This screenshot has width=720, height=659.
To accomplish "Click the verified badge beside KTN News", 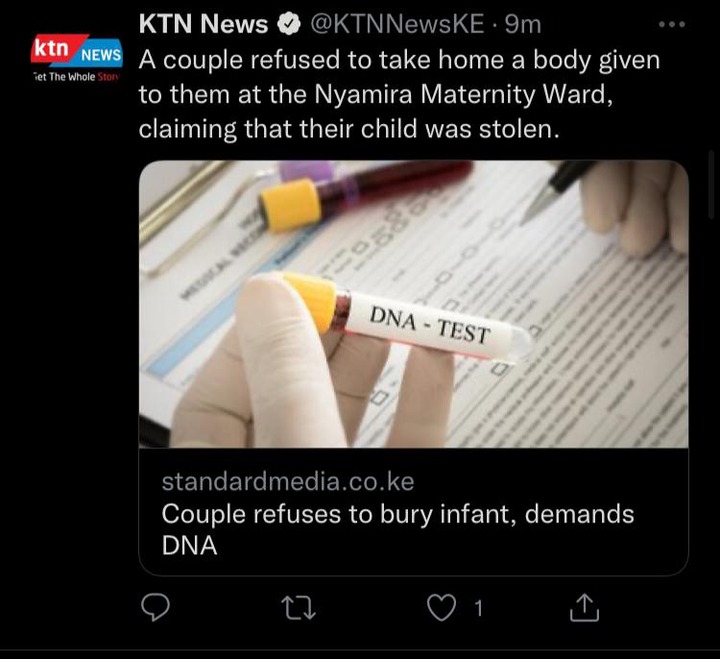I will [x=288, y=24].
